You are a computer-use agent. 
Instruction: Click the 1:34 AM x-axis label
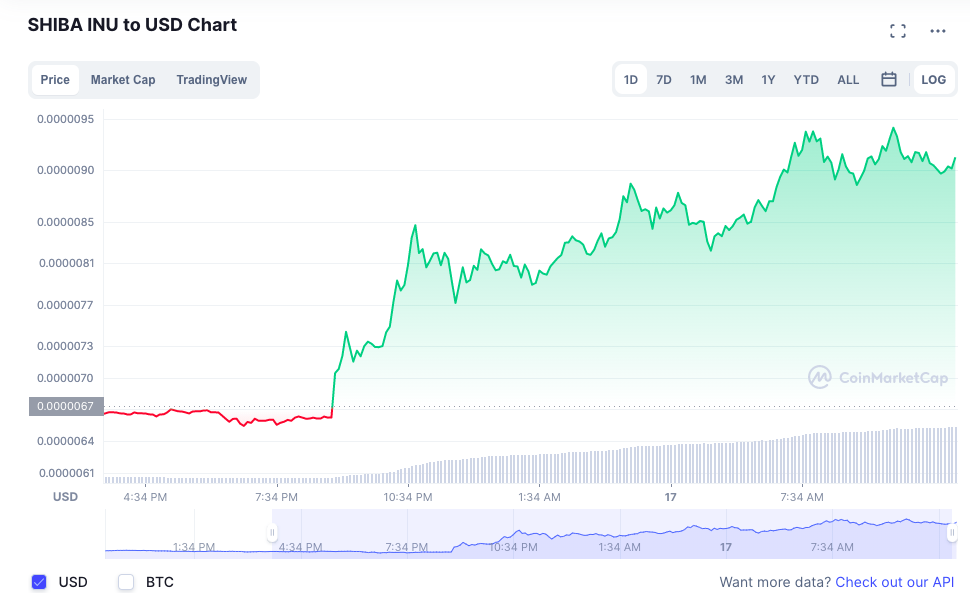click(539, 497)
